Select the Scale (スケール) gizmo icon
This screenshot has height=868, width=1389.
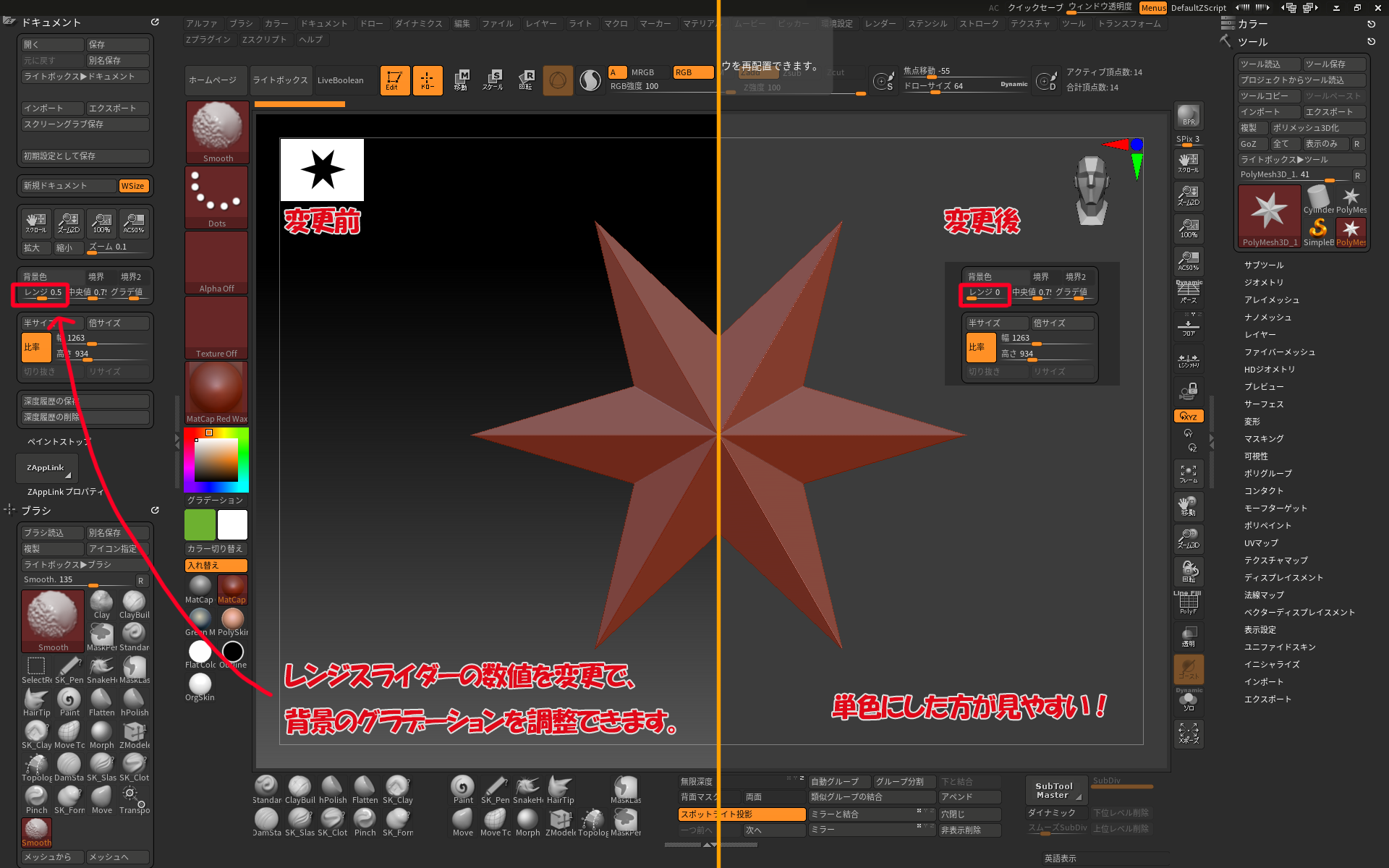pos(493,80)
